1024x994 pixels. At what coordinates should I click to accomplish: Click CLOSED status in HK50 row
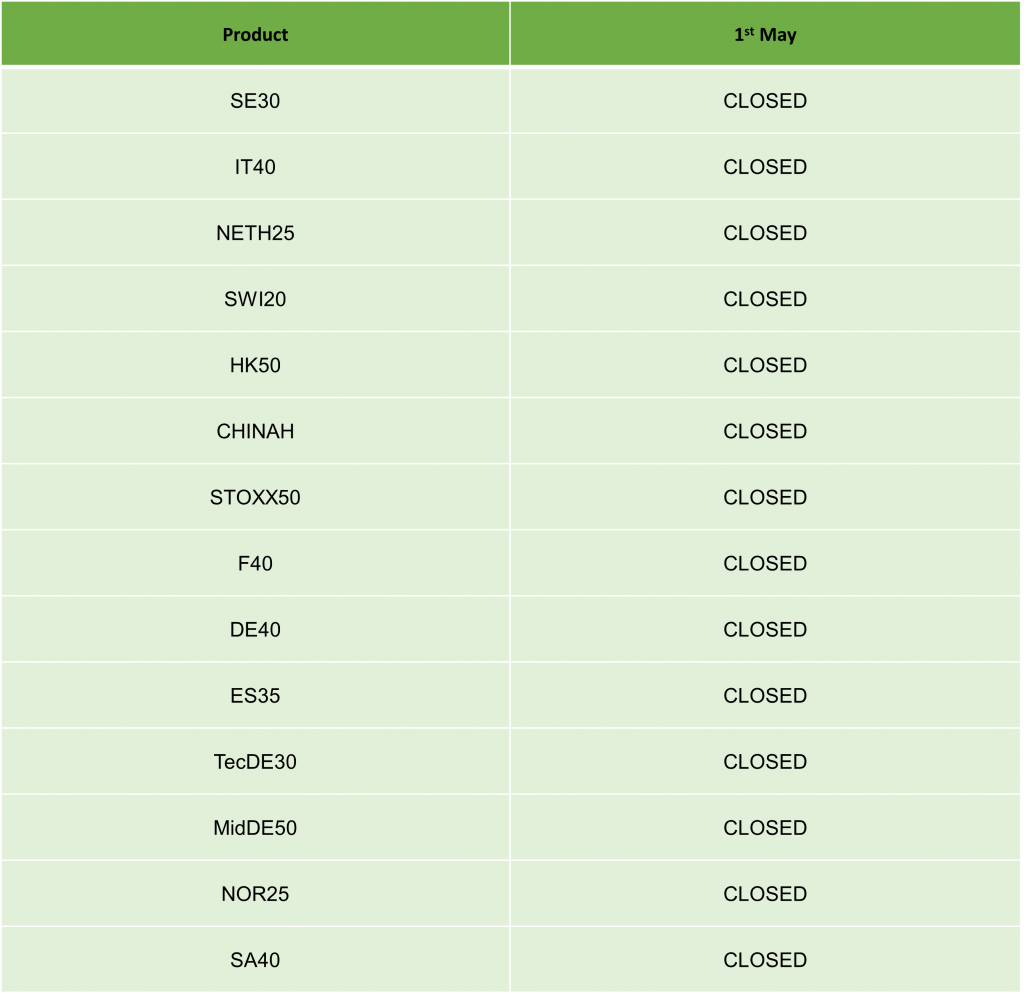[x=765, y=365]
